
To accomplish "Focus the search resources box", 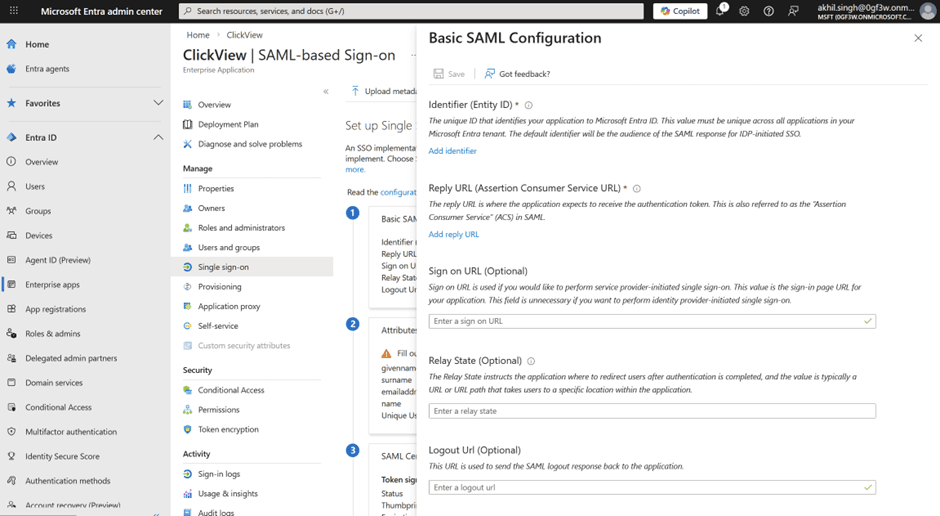I will point(411,11).
